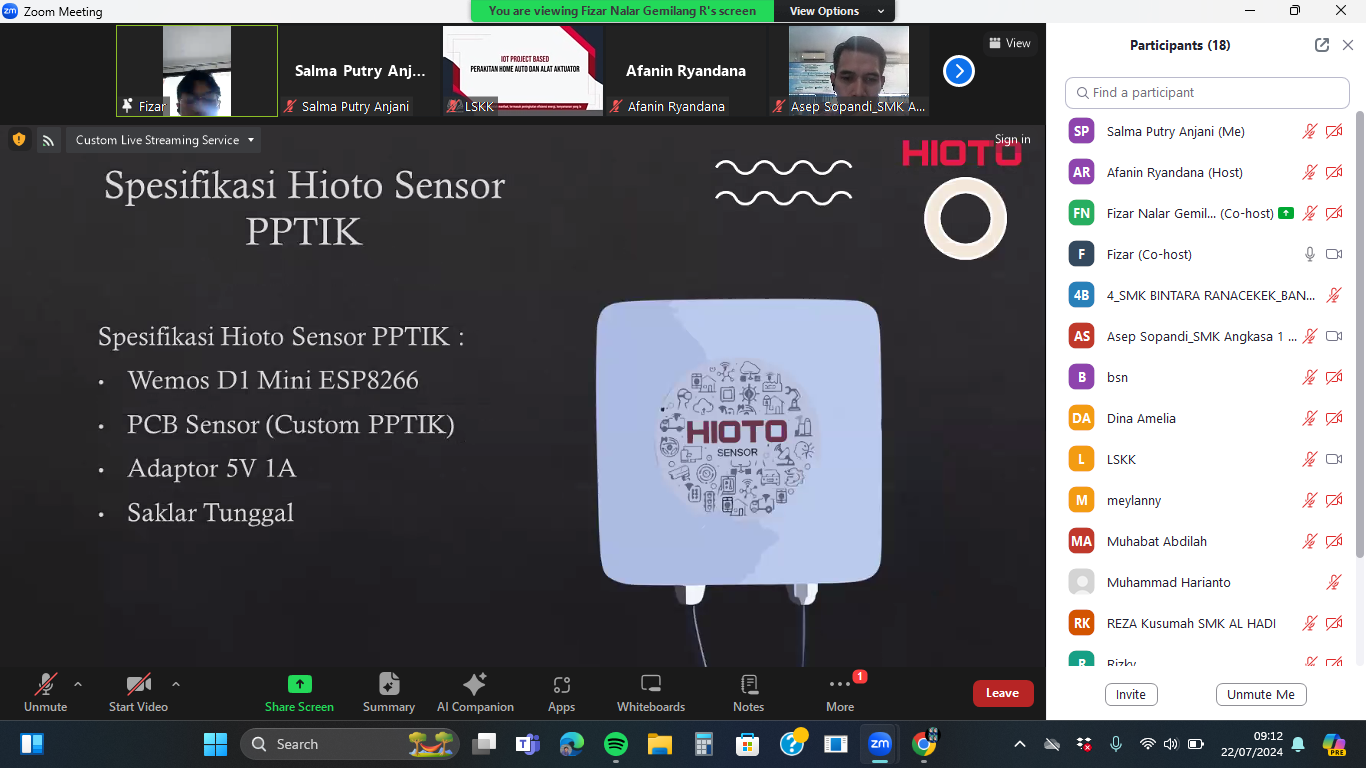
Task: Show hidden icons in system tray
Action: coord(1019,745)
